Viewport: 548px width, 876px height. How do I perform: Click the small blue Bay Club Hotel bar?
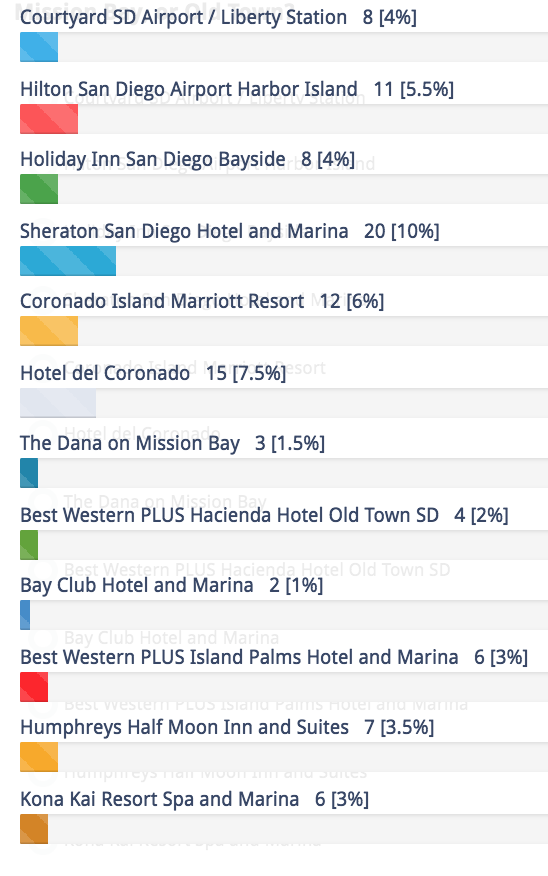pyautogui.click(x=25, y=615)
